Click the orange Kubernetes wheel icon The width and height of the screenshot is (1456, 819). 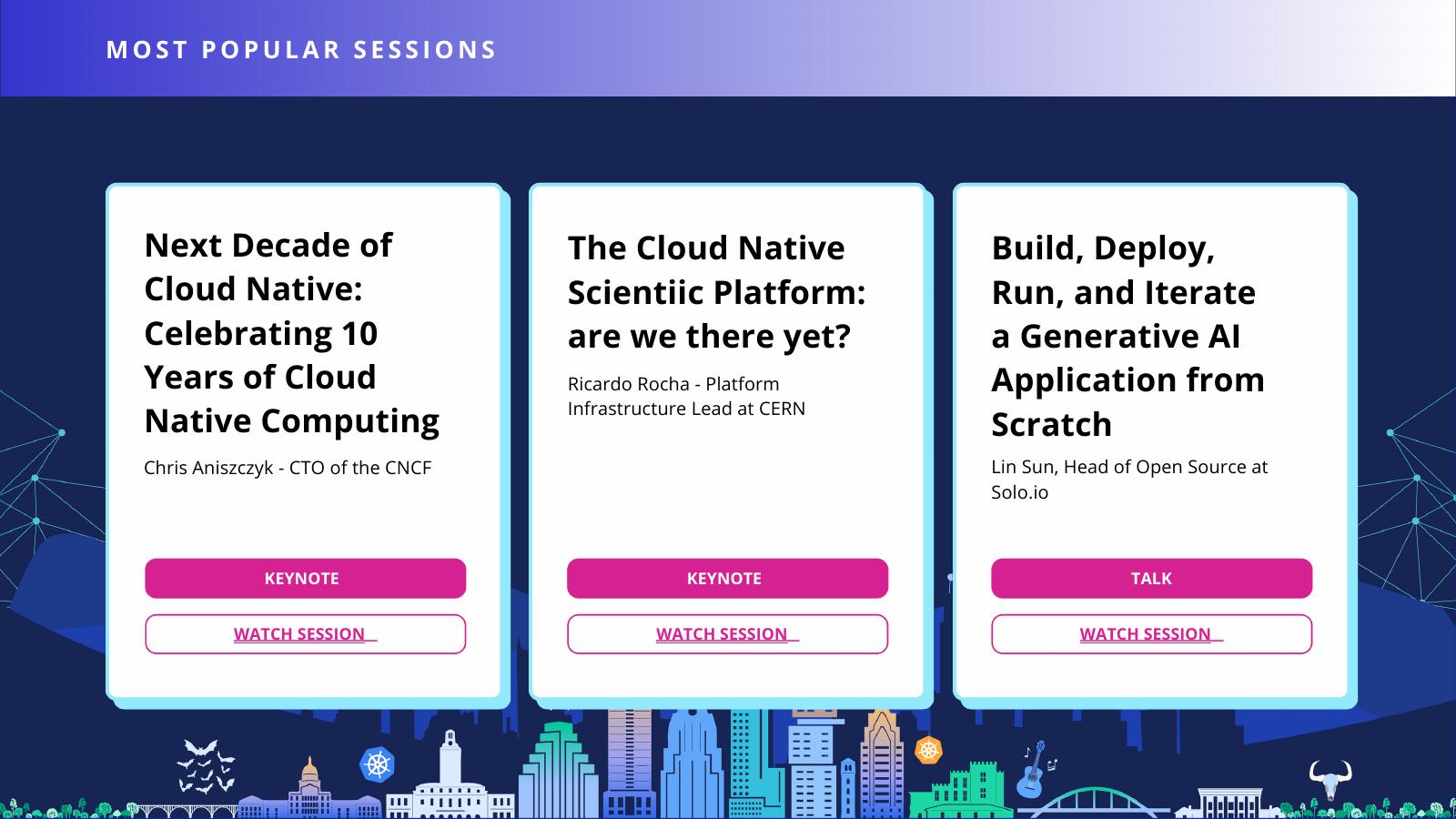click(928, 750)
